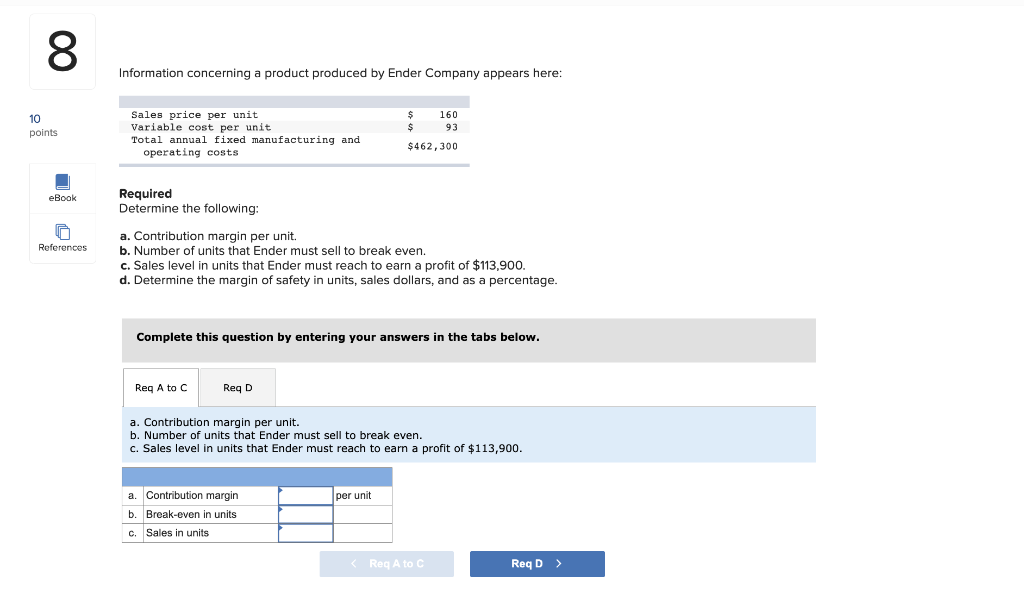Click 'Total annual fixed manufacturing' row text
This screenshot has height=600, width=1024.
(246, 146)
